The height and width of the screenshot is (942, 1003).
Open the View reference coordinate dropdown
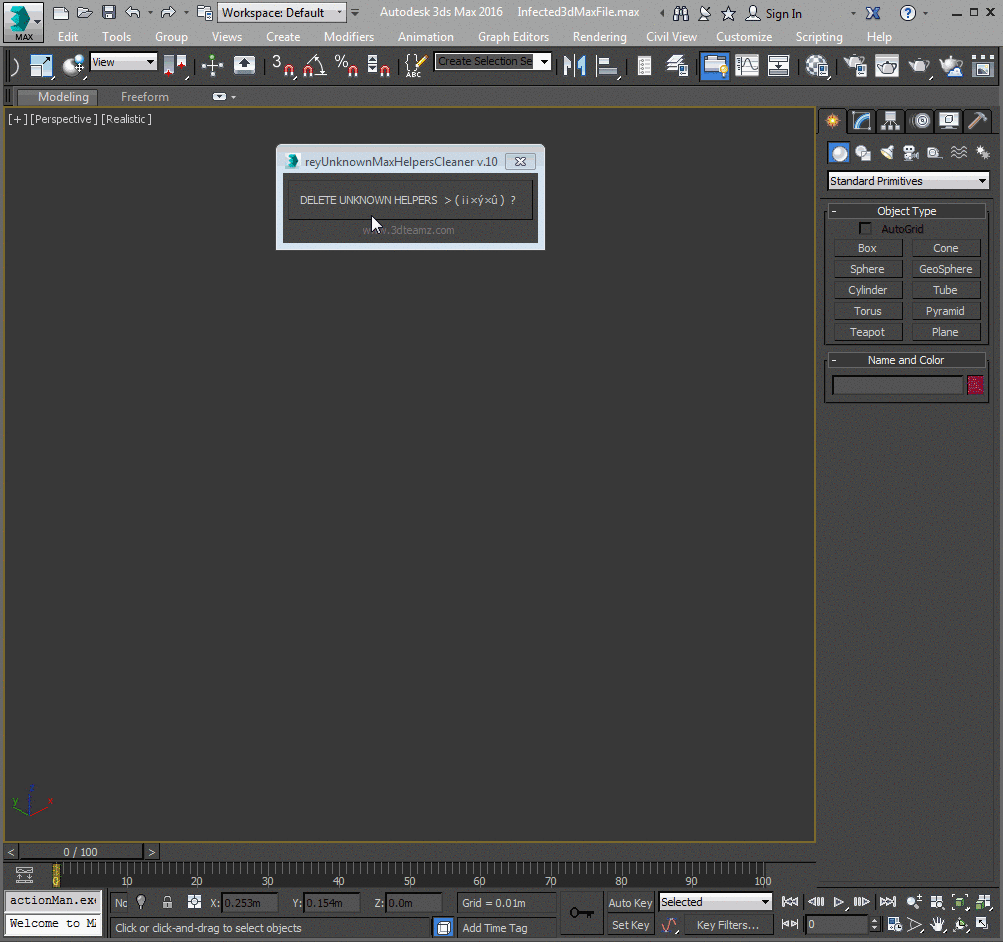[123, 62]
